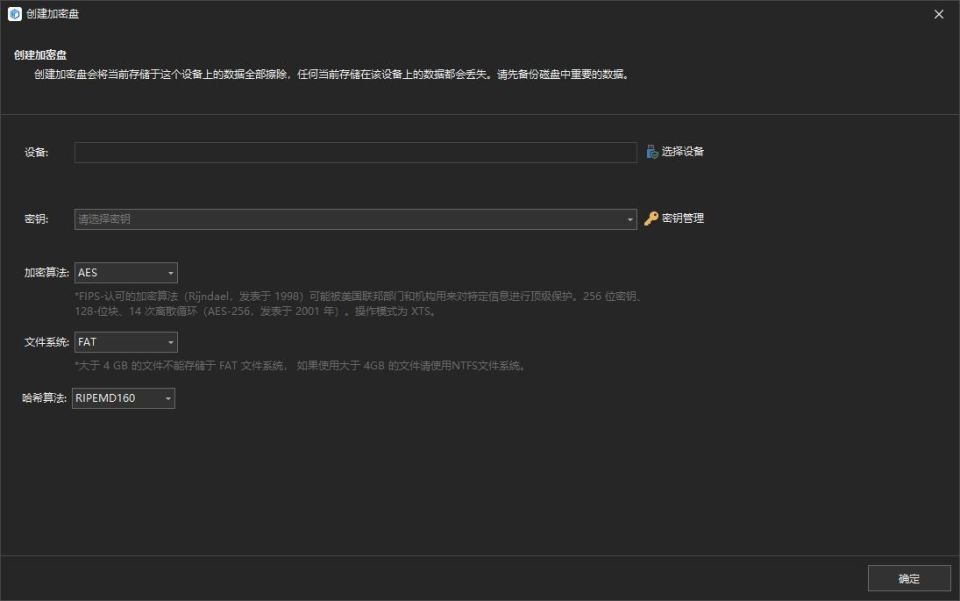This screenshot has height=601, width=960.
Task: Click the 确定 confirm button
Action: click(909, 578)
